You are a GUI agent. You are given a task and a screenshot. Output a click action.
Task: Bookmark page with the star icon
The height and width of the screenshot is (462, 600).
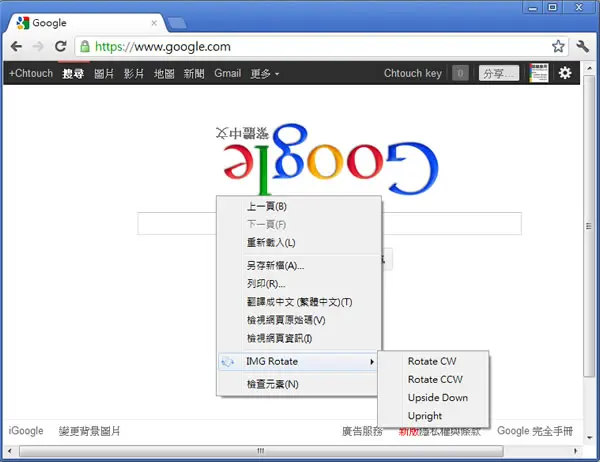click(x=558, y=46)
